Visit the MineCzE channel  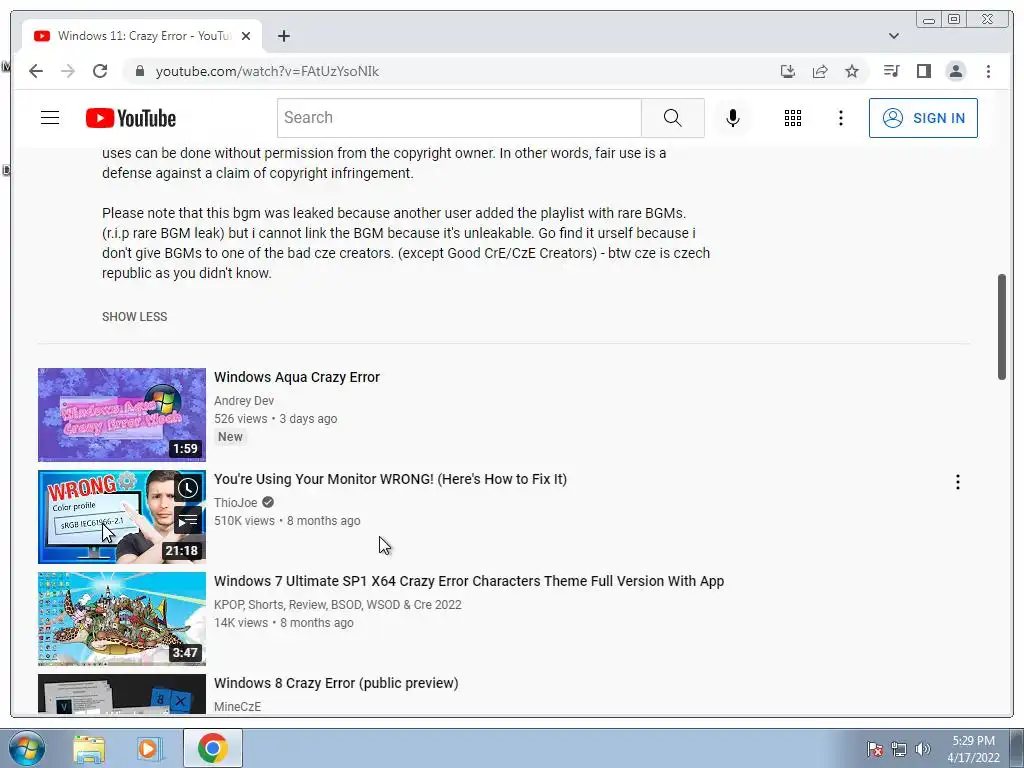pyautogui.click(x=238, y=707)
